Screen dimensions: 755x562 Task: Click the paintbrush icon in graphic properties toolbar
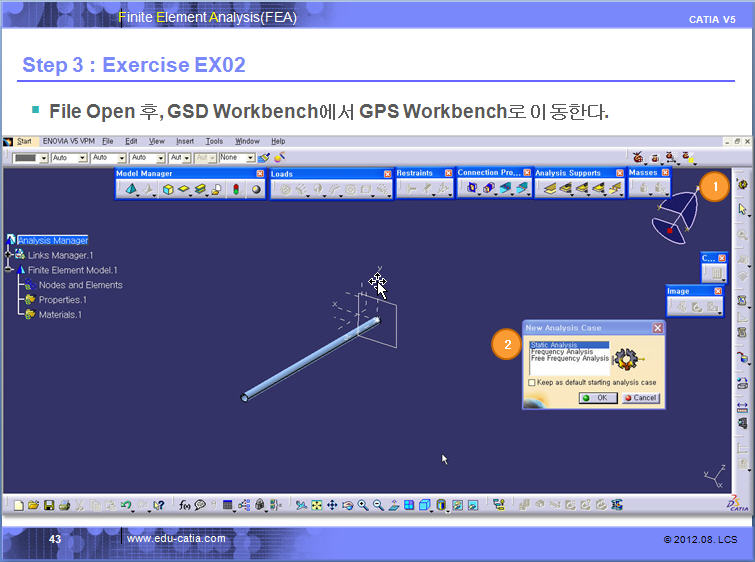(263, 158)
